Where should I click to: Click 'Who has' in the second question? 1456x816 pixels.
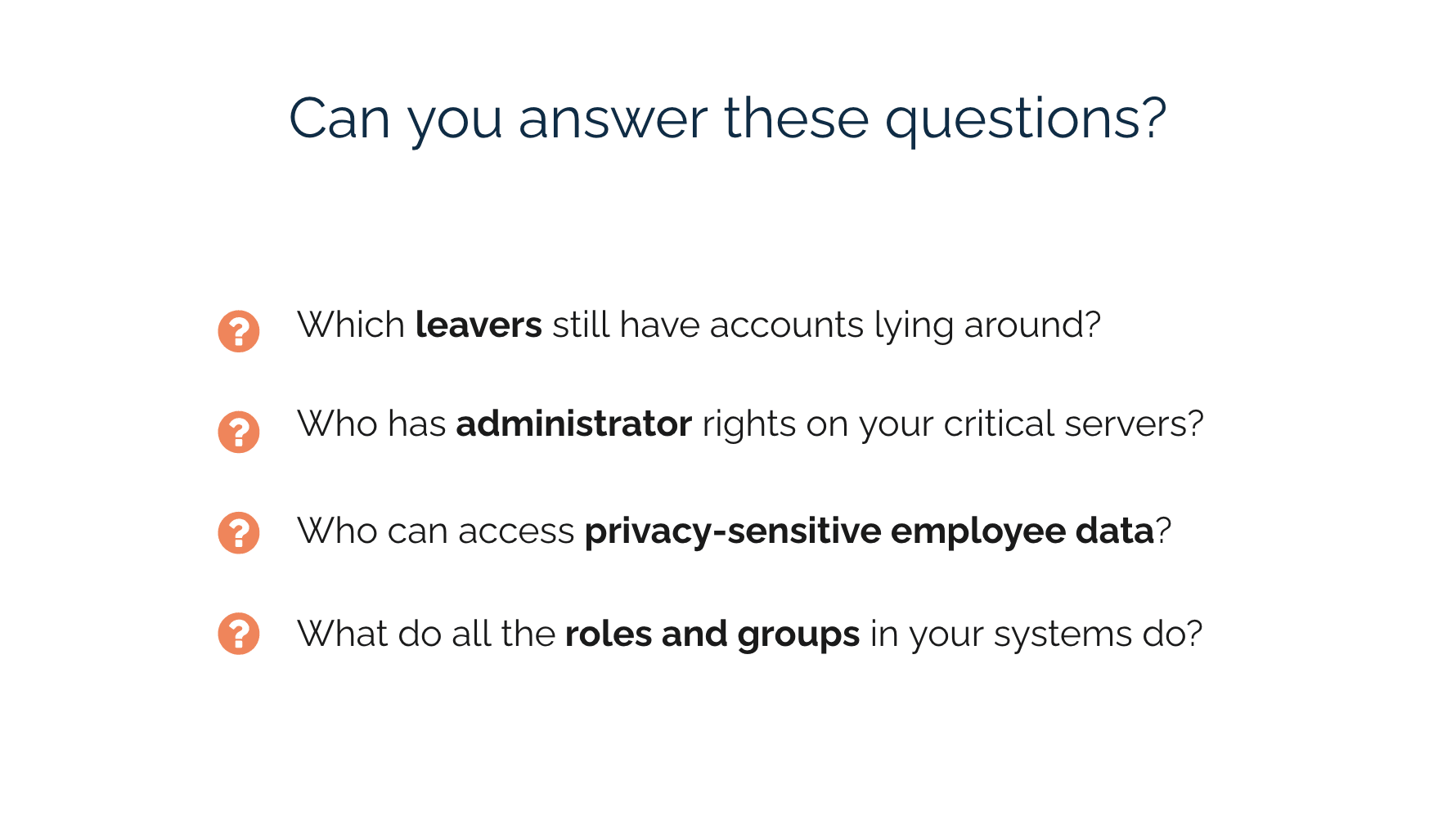tap(371, 424)
